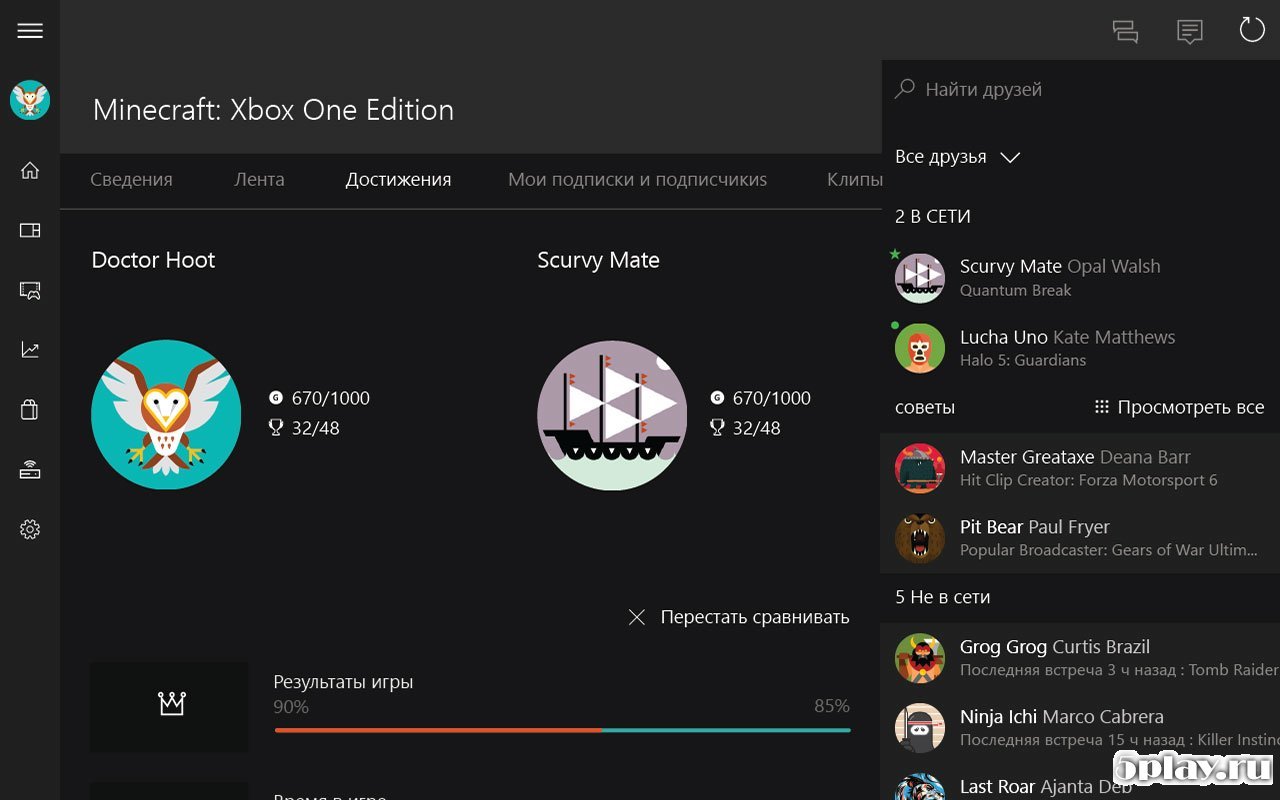The width and height of the screenshot is (1280, 800).
Task: Open the messages speech bubble icon
Action: click(x=1189, y=31)
